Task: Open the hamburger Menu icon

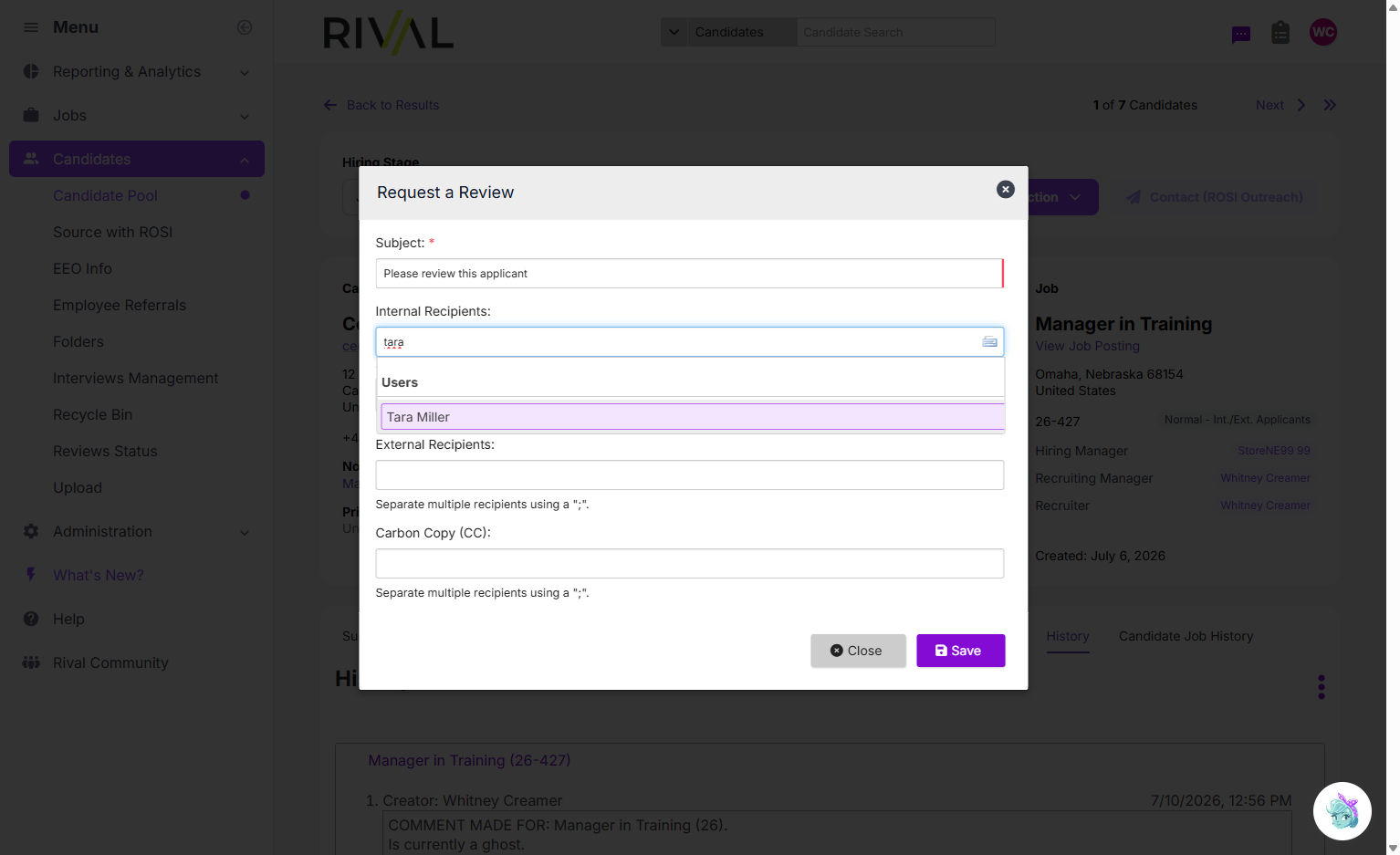Action: click(31, 27)
